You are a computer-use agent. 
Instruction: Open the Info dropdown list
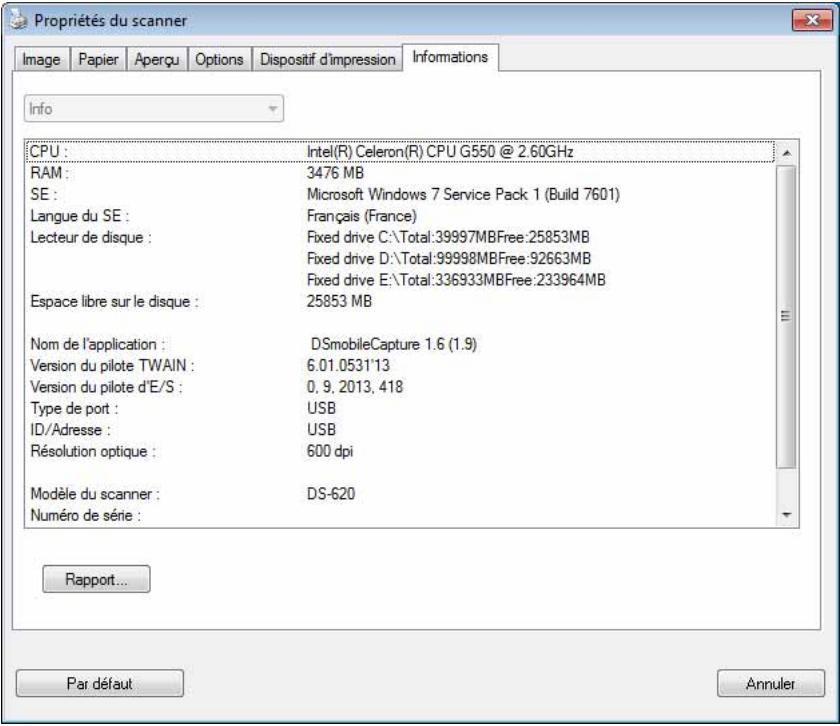154,109
